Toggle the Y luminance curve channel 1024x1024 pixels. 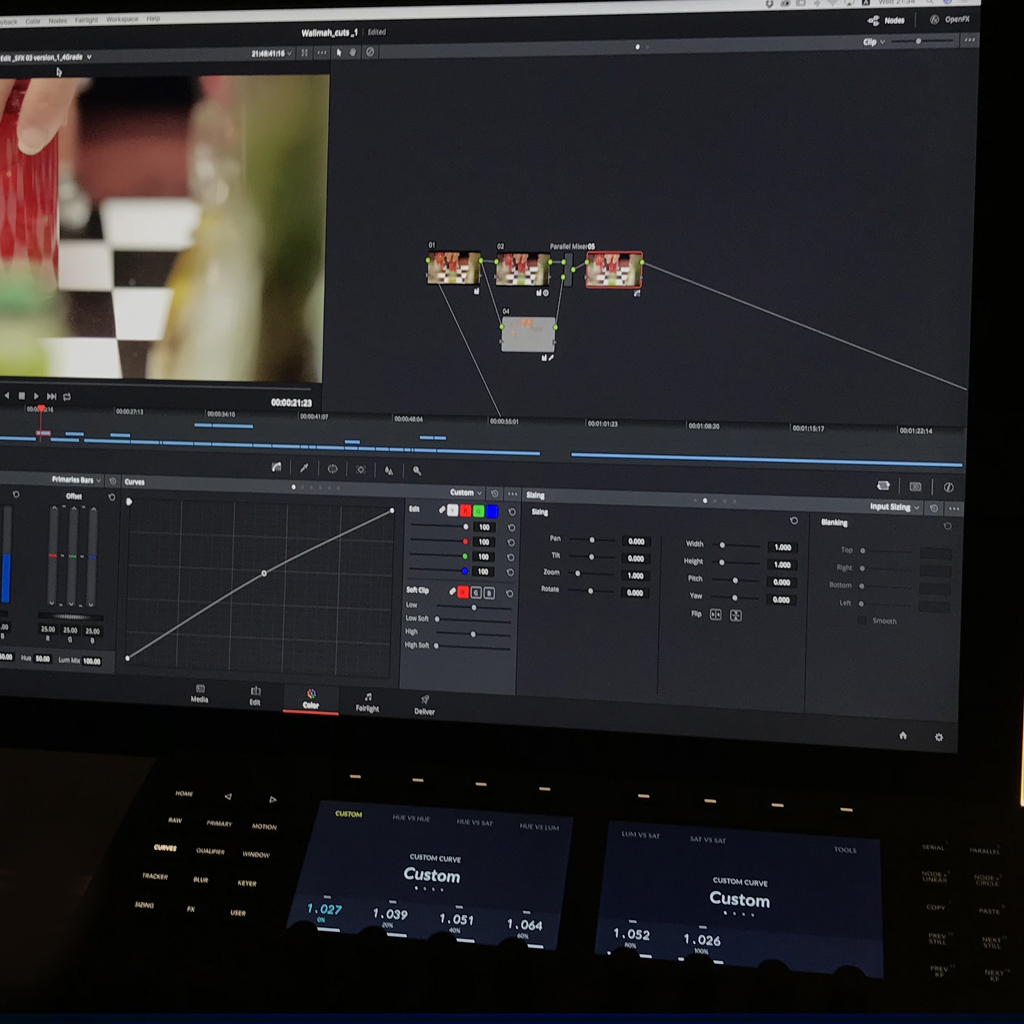(453, 510)
